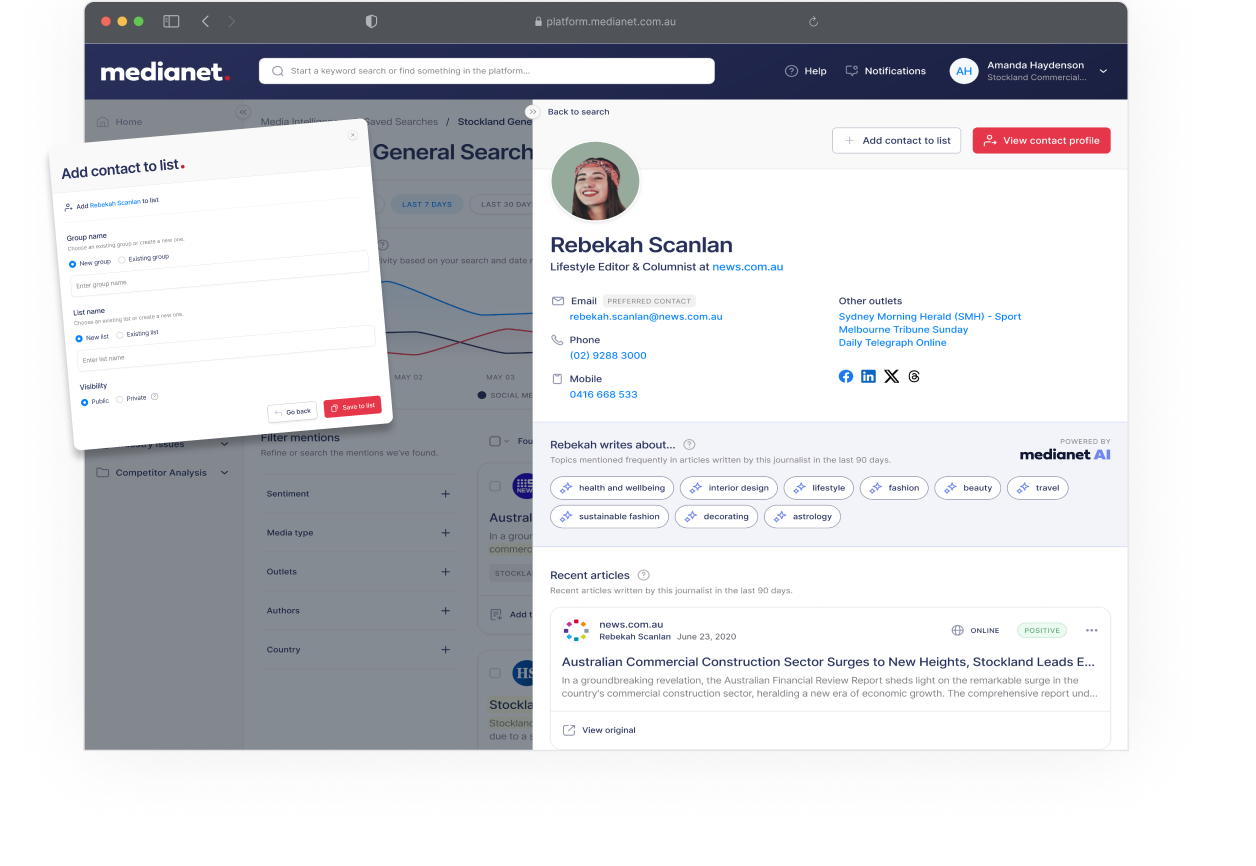Open the Saved Searches breadcrumb

[x=400, y=121]
